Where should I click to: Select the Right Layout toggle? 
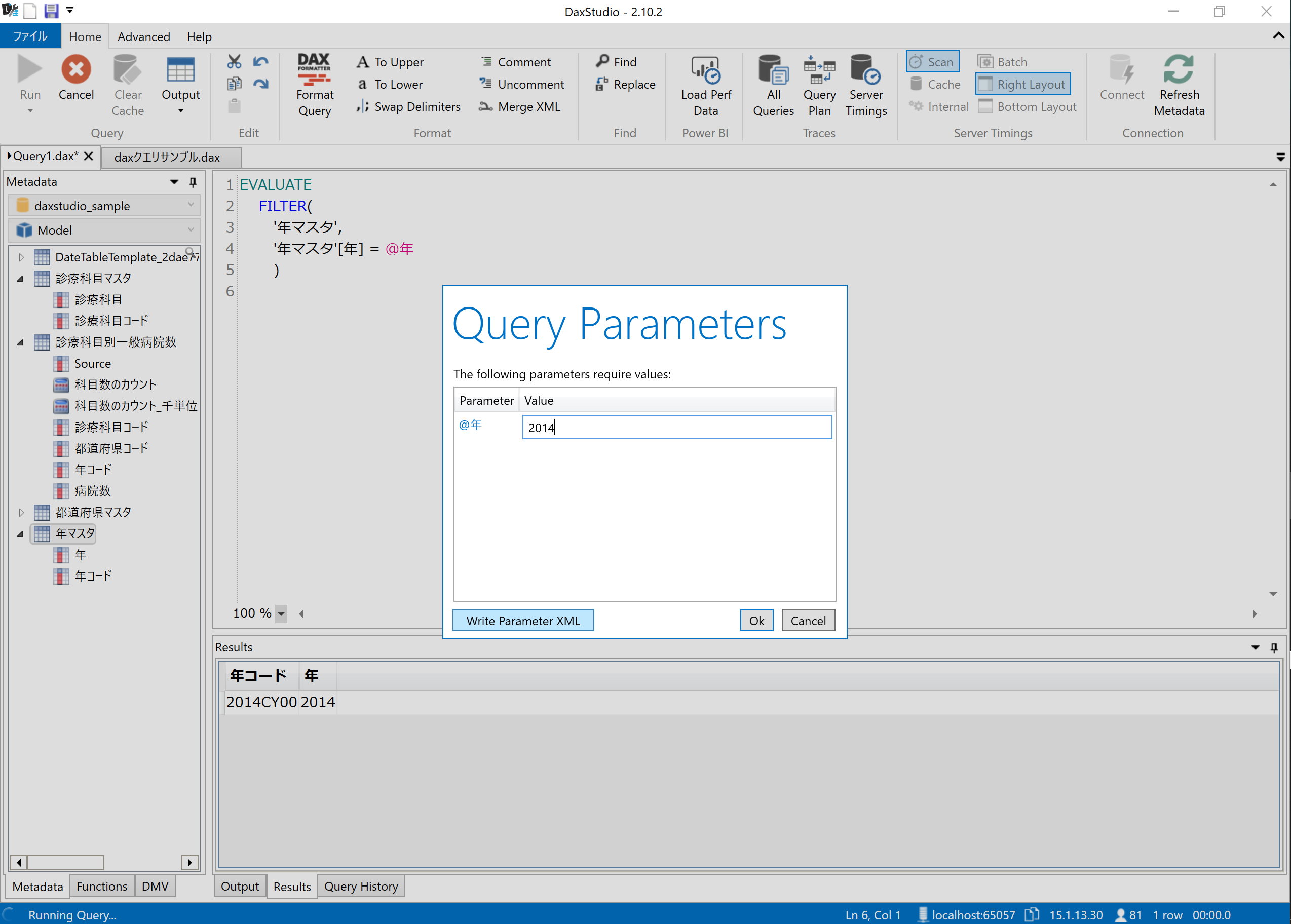[1022, 84]
